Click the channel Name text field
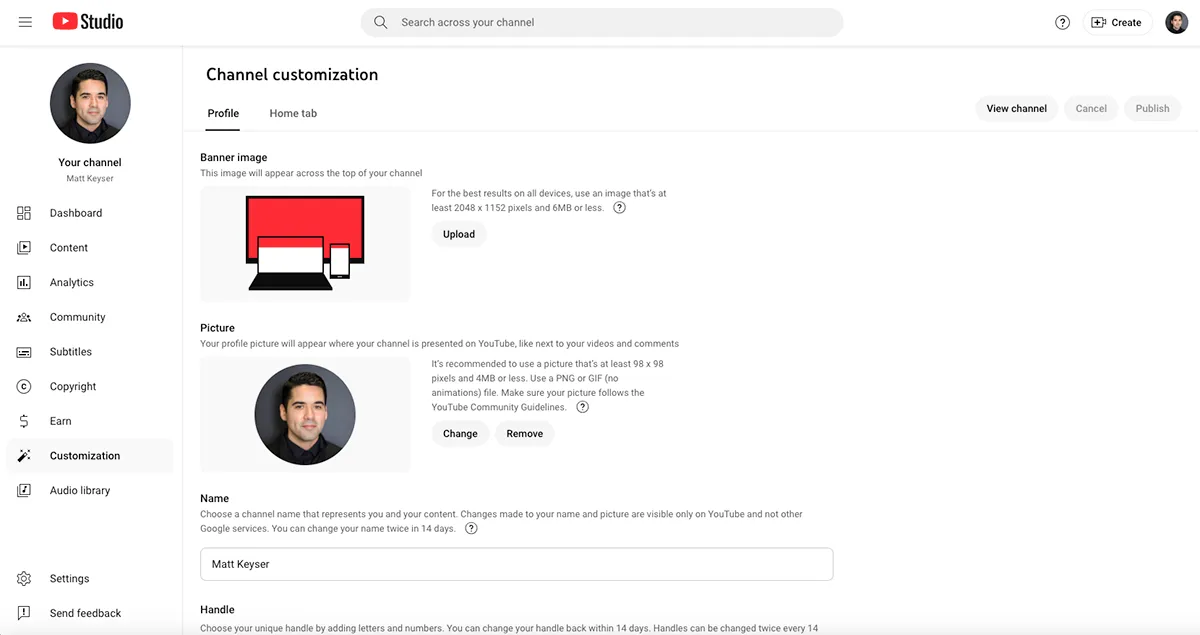The height and width of the screenshot is (635, 1200). (x=516, y=564)
